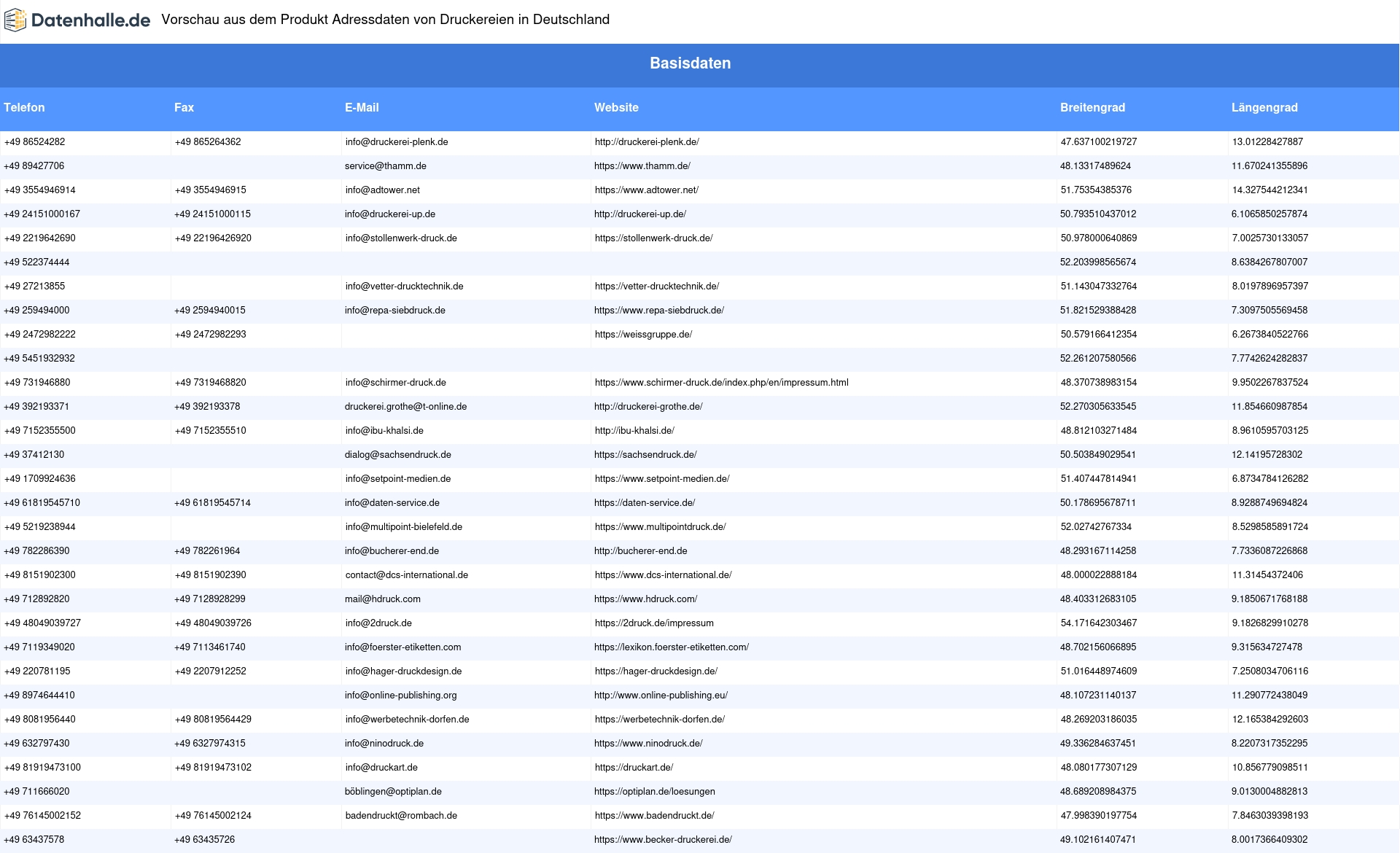Select fax number +49 63435726
The height and width of the screenshot is (853, 1400).
coord(204,840)
